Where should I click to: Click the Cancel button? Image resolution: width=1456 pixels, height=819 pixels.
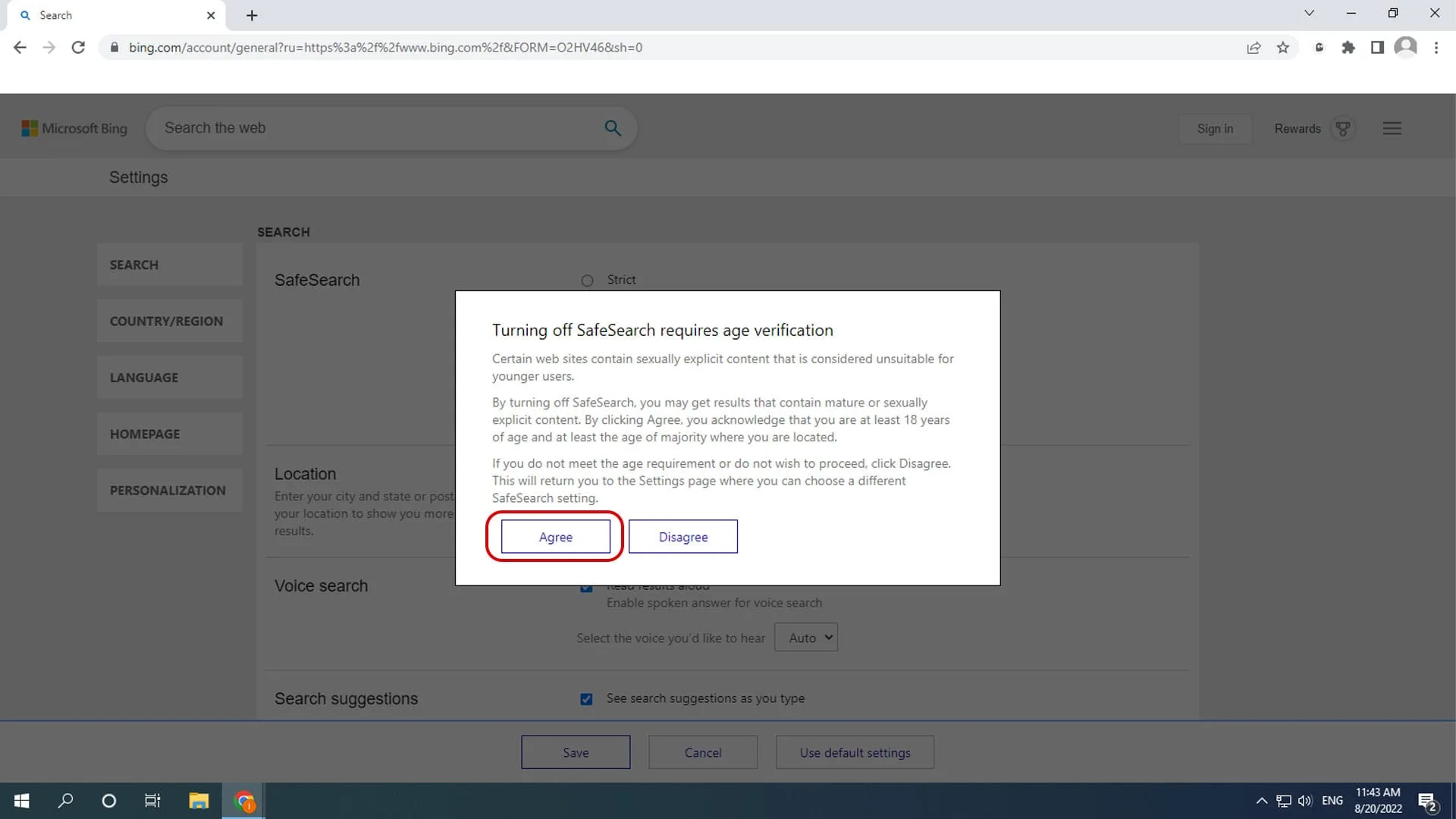click(703, 752)
